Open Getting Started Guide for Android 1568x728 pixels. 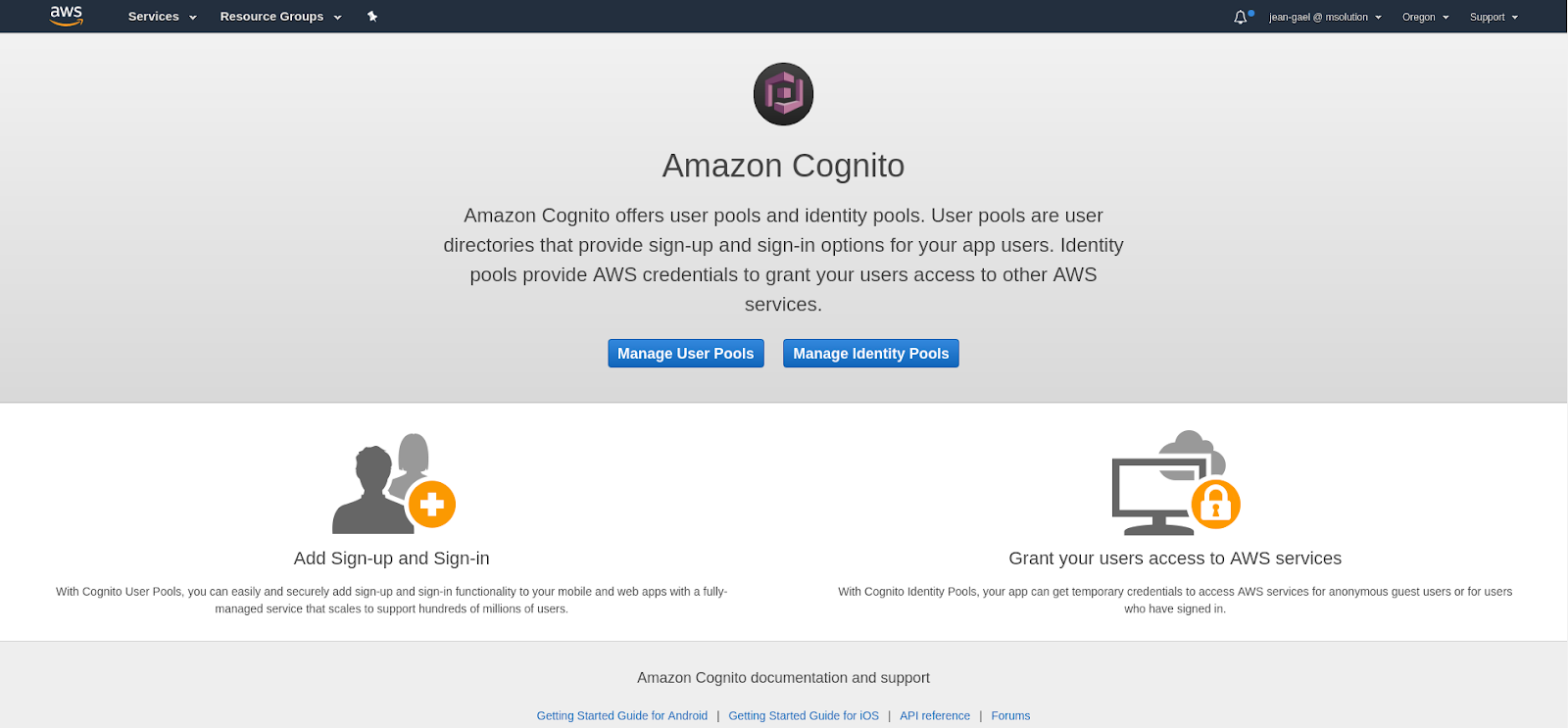point(621,716)
